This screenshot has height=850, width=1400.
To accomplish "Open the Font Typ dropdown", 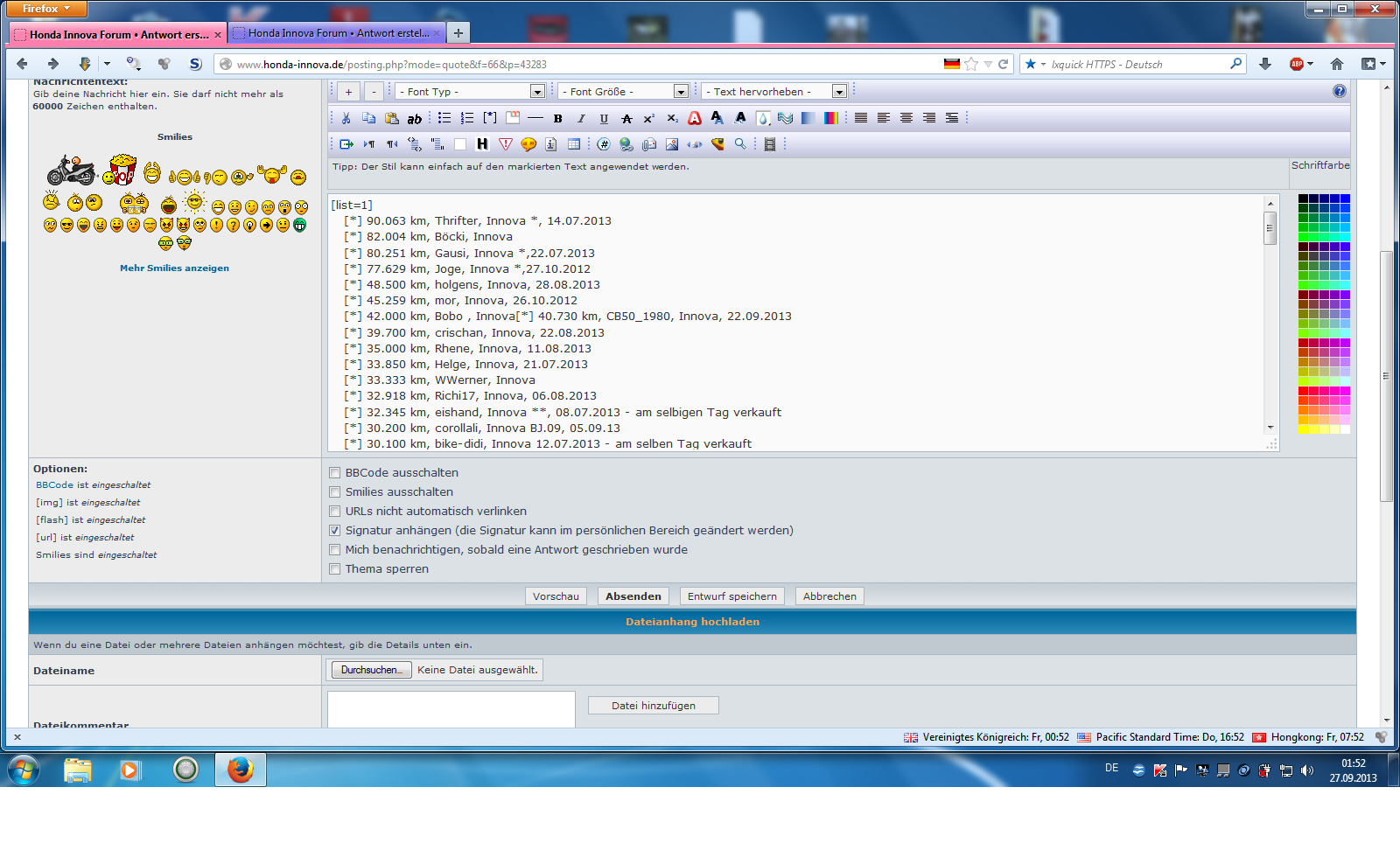I will 472,92.
